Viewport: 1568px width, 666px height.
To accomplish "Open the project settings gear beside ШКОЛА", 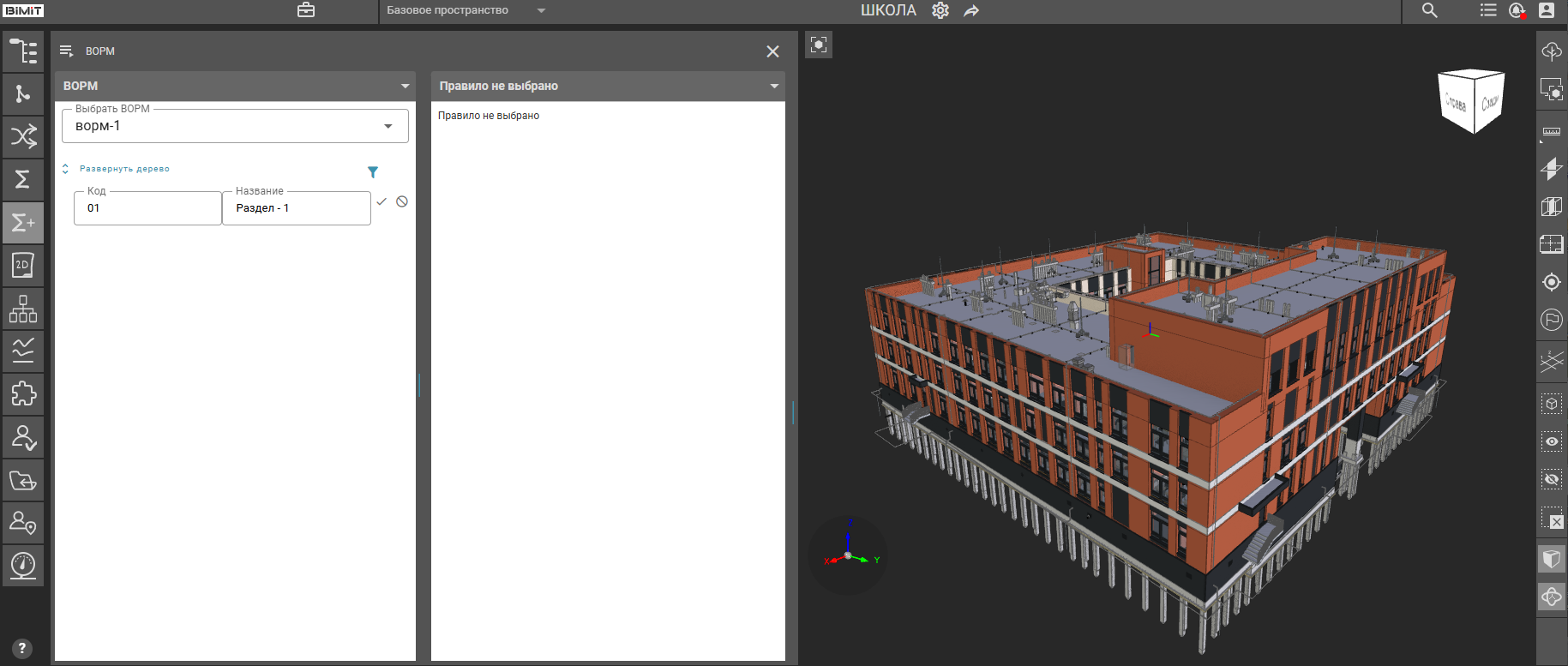I will (x=940, y=10).
